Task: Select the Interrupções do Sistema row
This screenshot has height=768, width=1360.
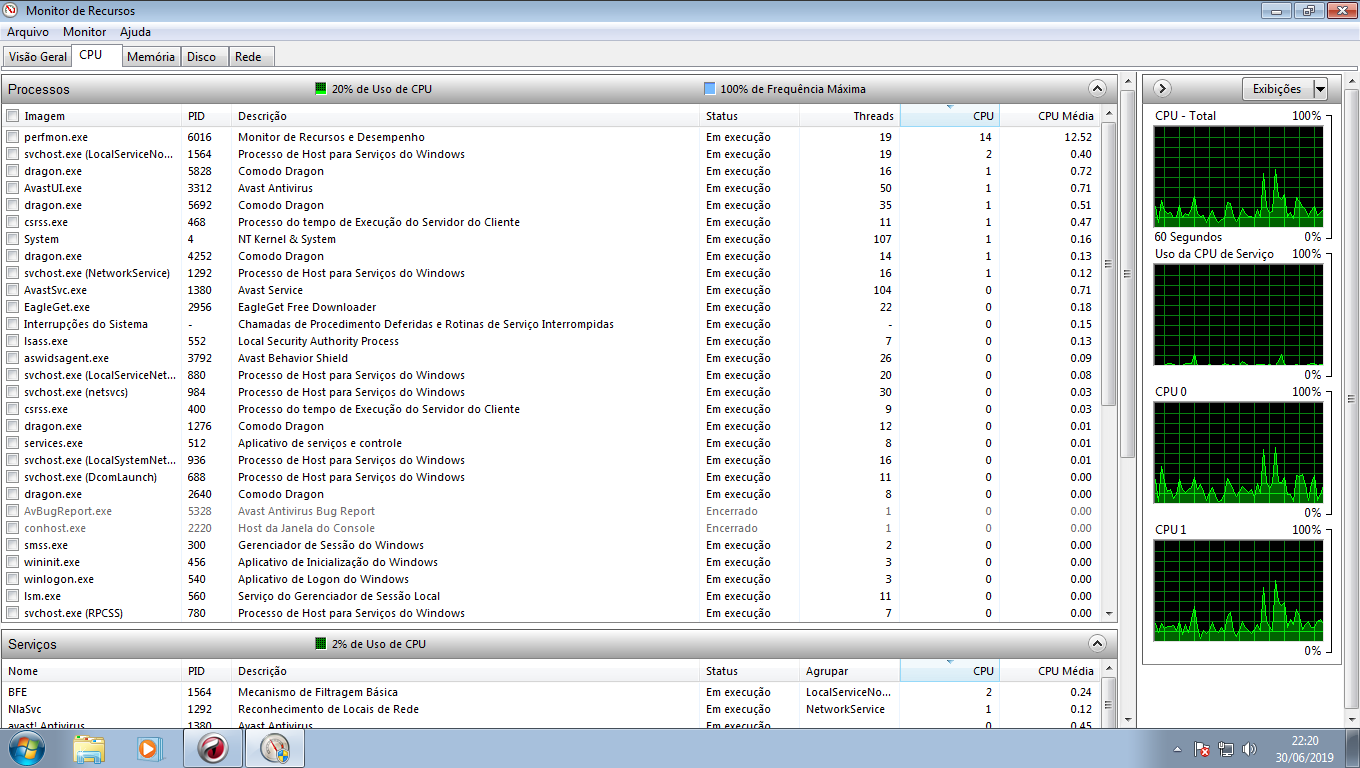Action: (551, 324)
